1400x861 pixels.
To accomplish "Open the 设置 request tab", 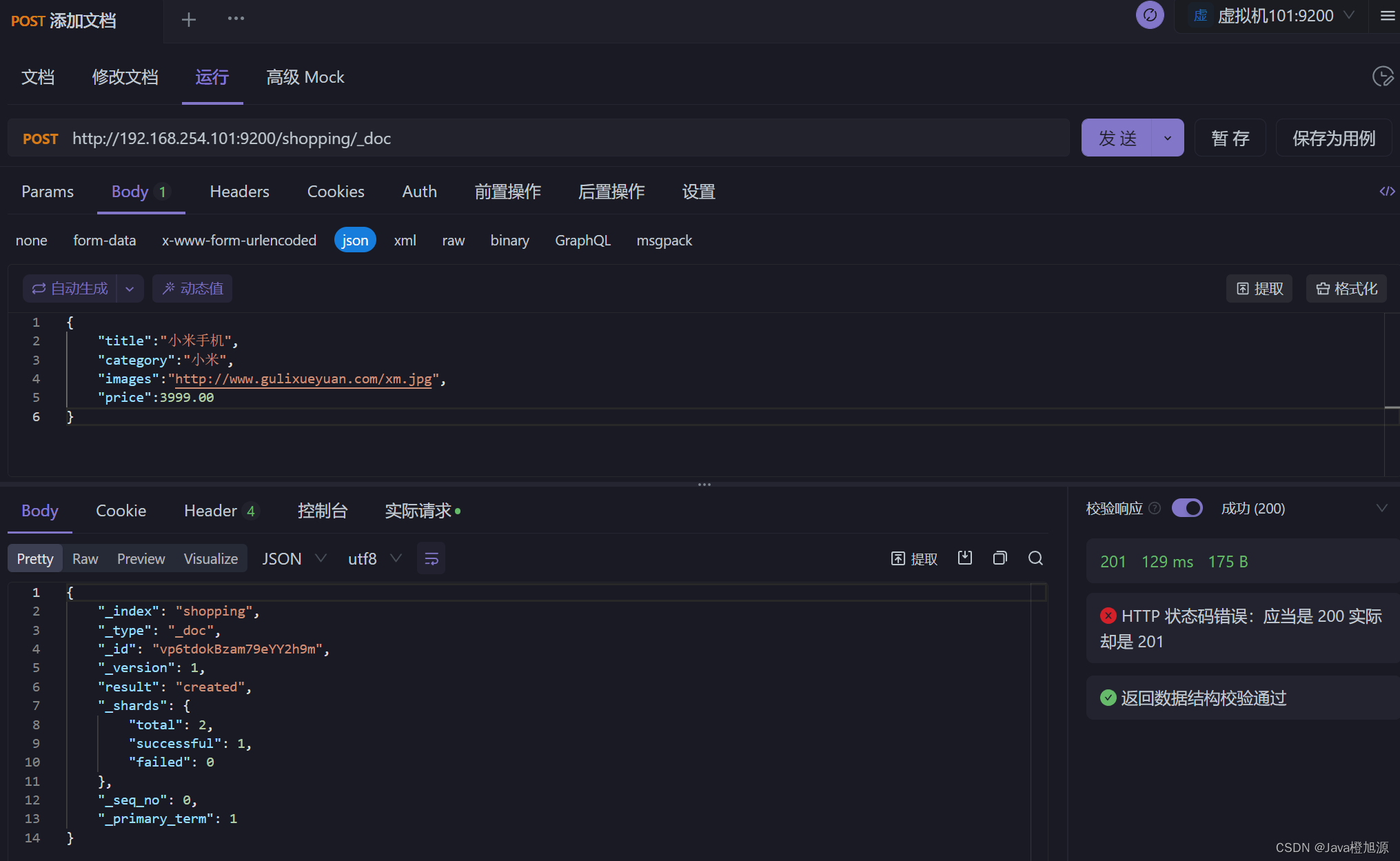I will (x=698, y=191).
